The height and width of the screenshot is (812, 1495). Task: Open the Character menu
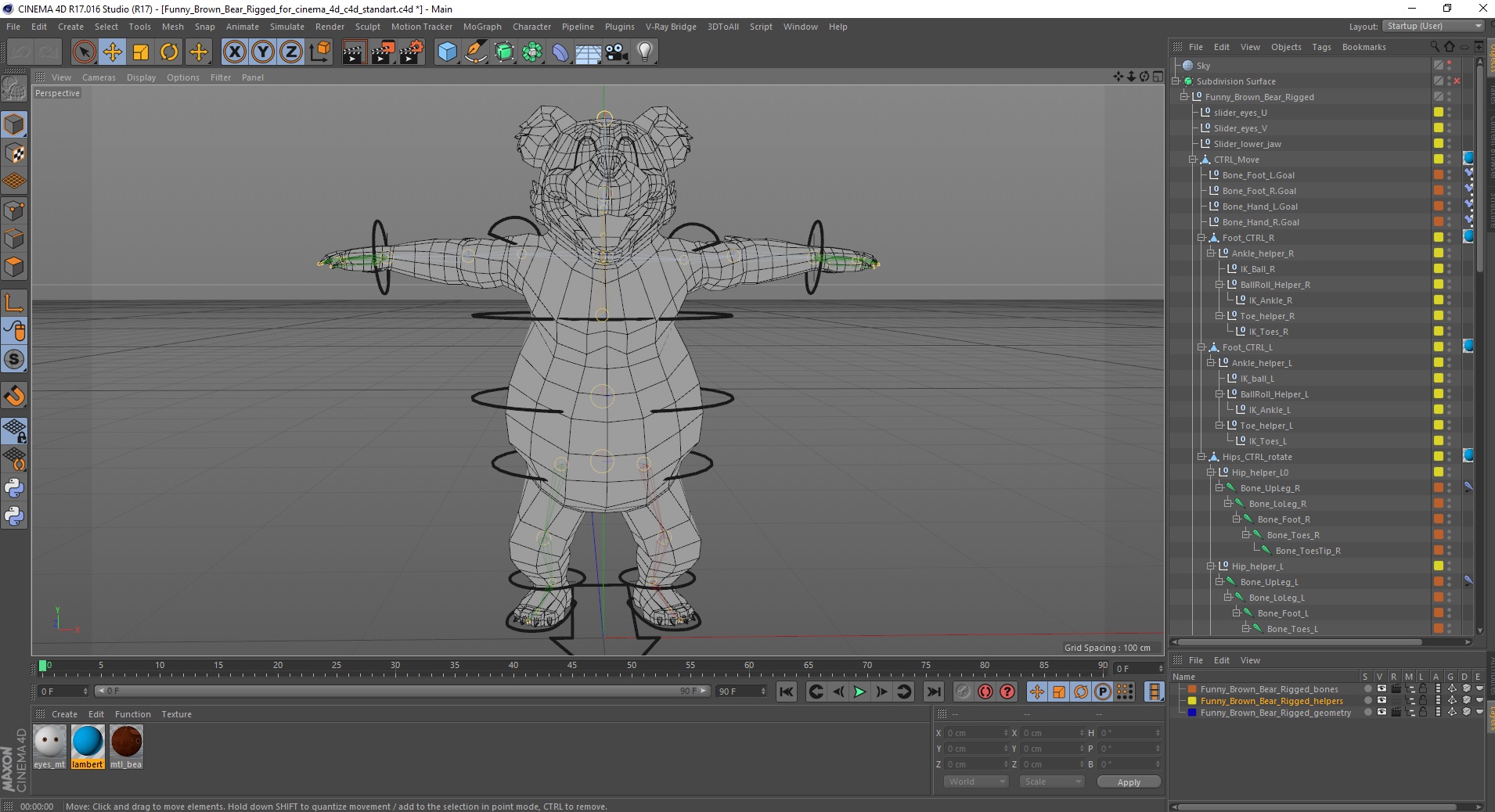(x=531, y=27)
